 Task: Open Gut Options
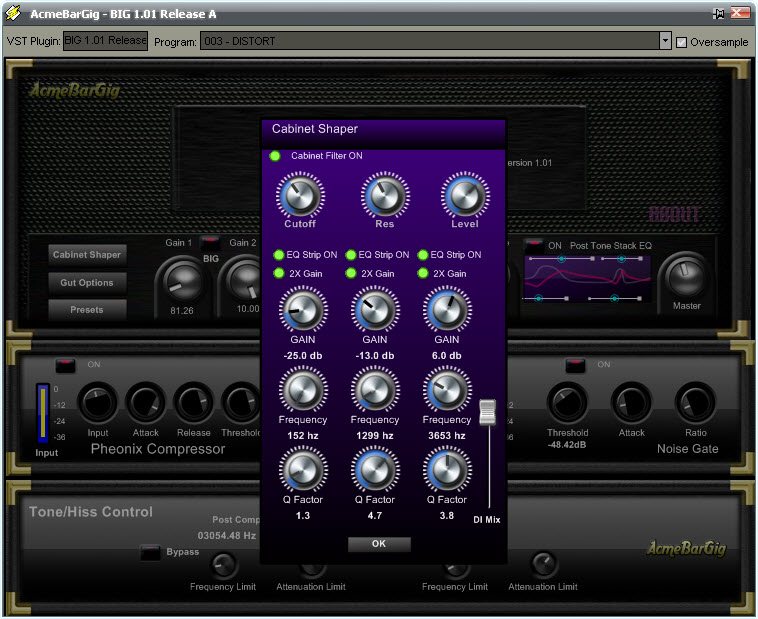87,283
